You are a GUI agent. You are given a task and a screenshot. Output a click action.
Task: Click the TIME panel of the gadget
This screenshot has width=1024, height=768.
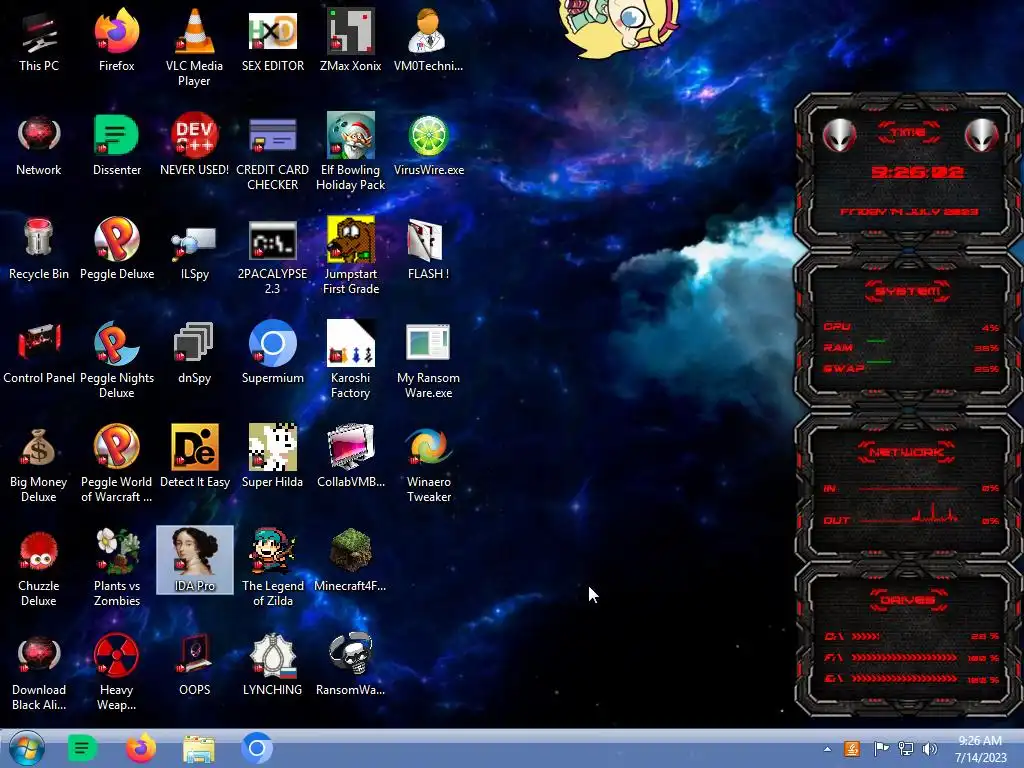click(908, 172)
